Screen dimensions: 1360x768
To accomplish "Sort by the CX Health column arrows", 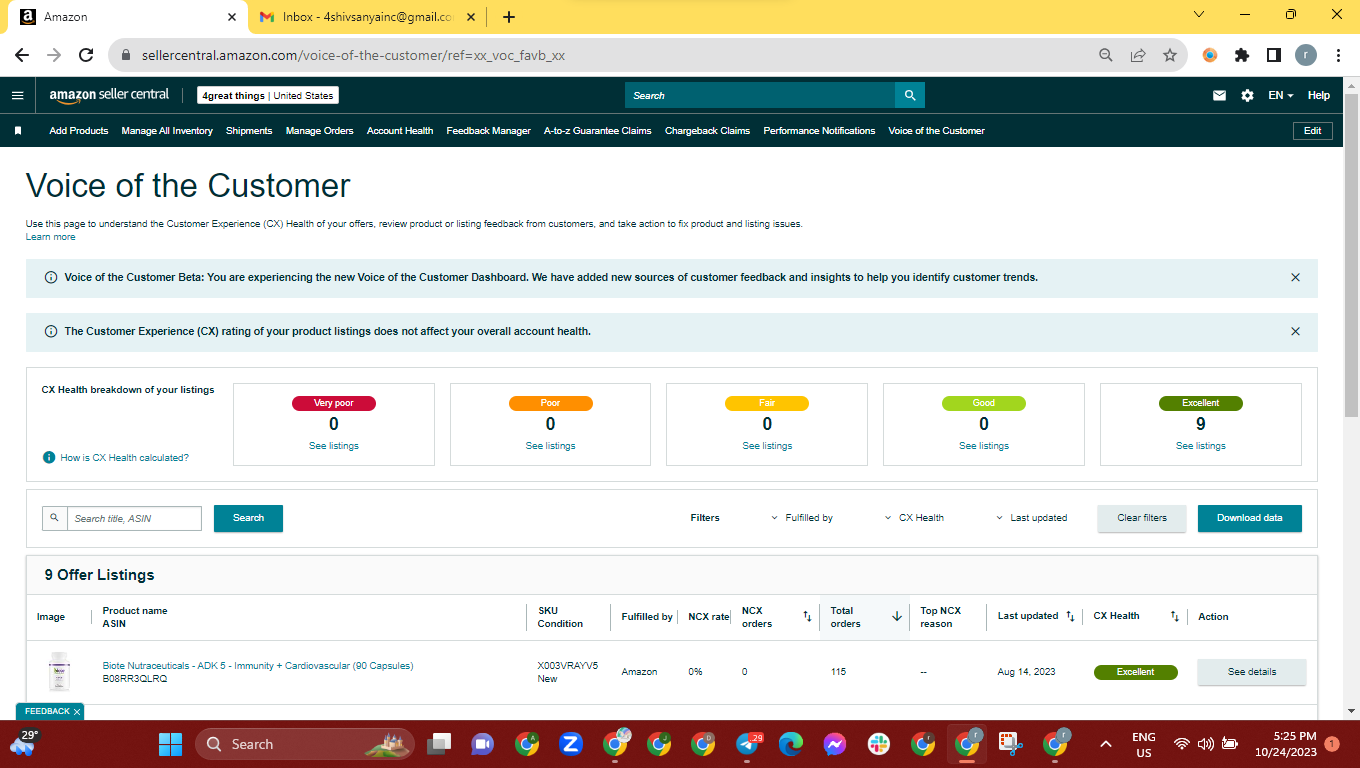I will (1175, 617).
